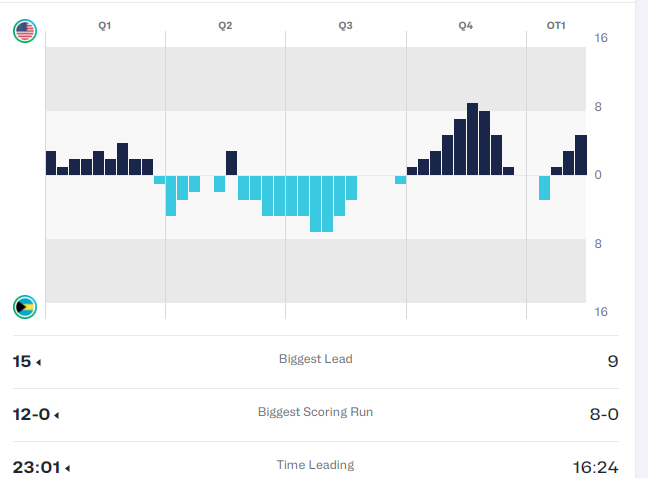Click the tallest dark bar in Q4
Screen dimensions: 648x478
[472, 139]
